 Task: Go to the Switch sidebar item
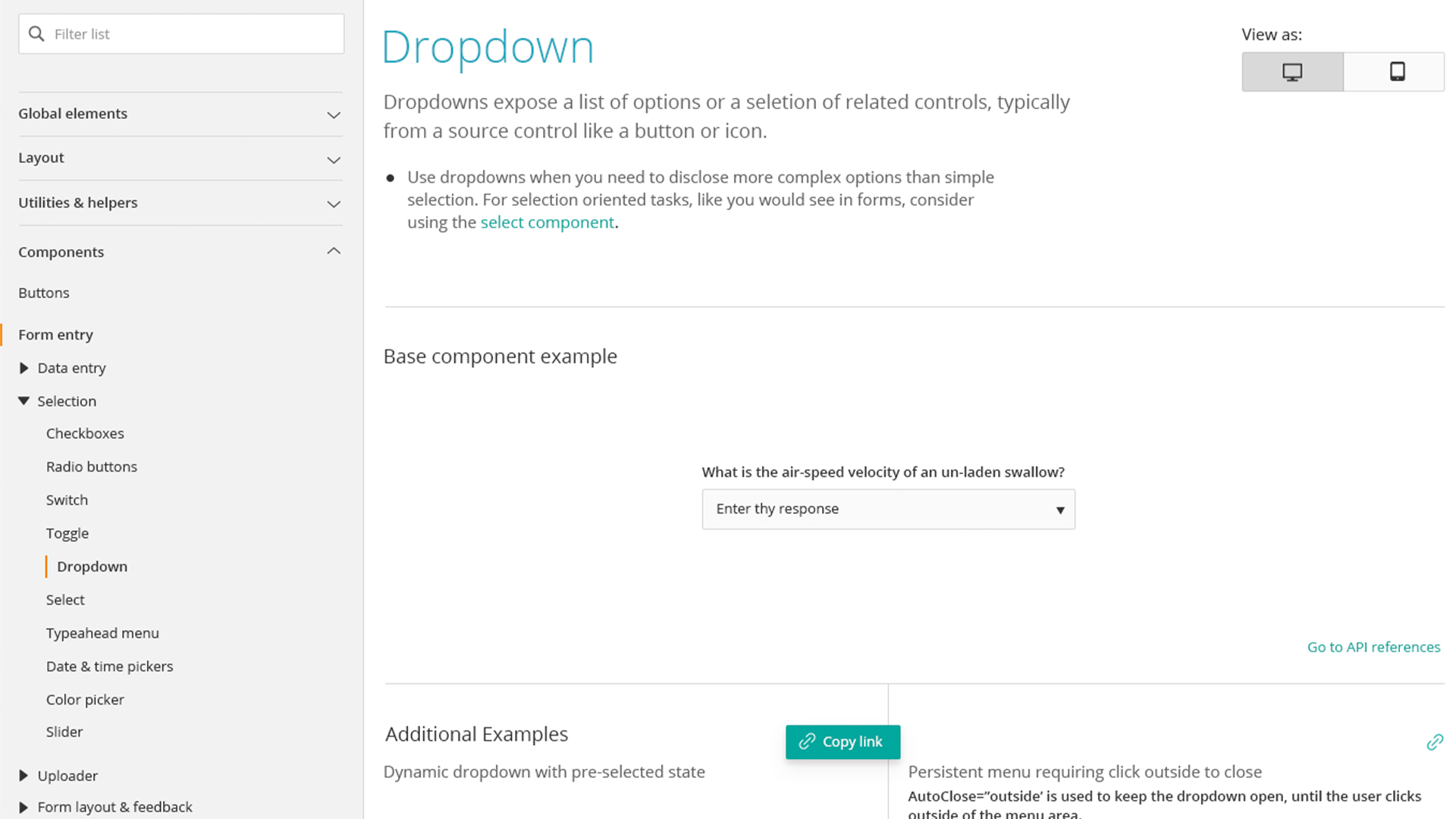[x=67, y=500]
